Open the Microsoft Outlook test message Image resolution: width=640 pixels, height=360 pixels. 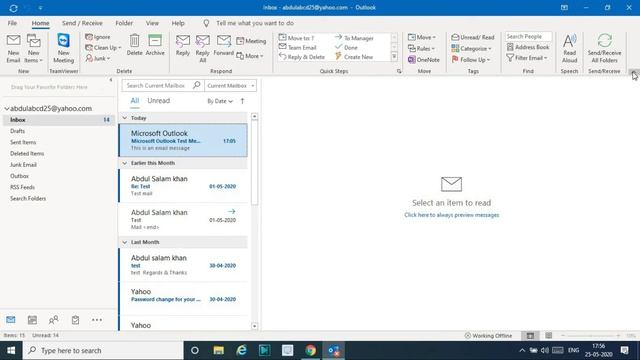click(x=183, y=140)
